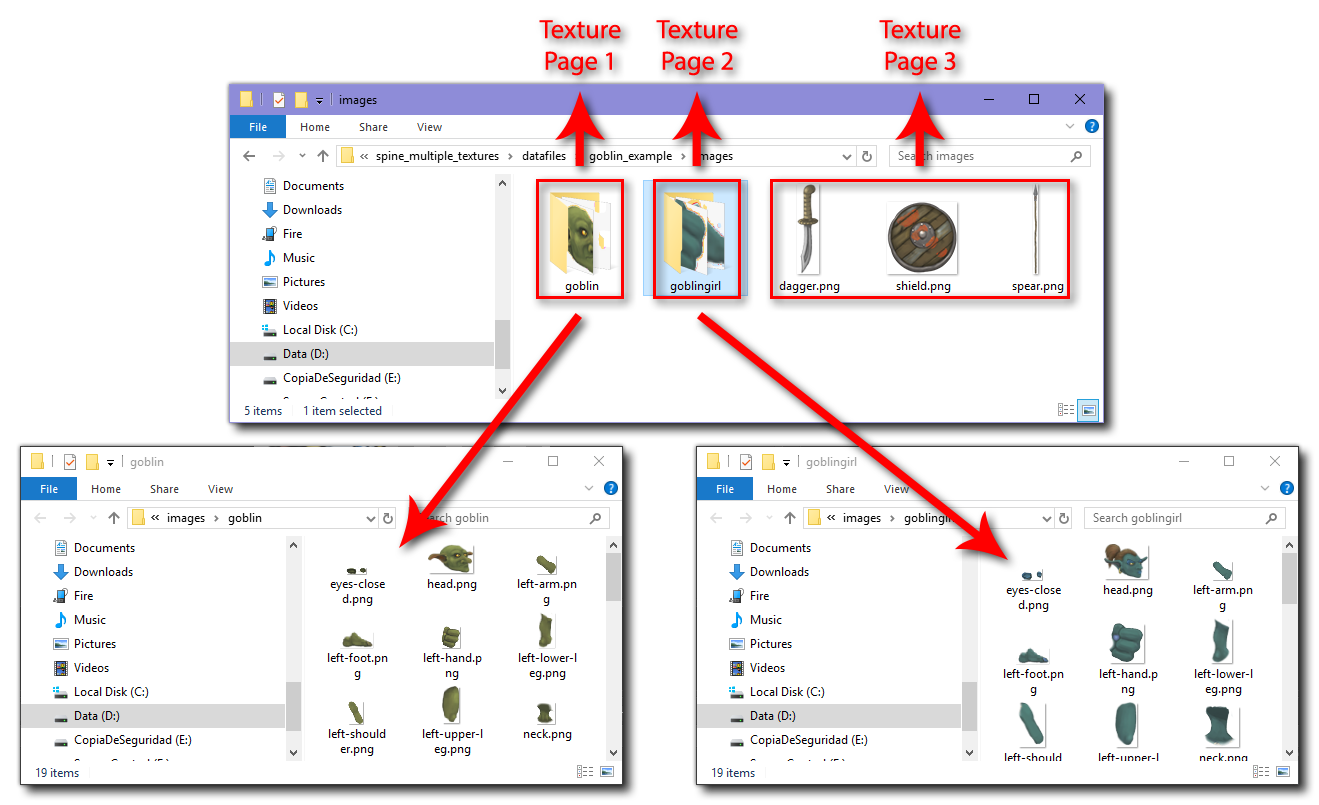Open the File tab in the images window
This screenshot has width=1319, height=805.
tap(258, 127)
